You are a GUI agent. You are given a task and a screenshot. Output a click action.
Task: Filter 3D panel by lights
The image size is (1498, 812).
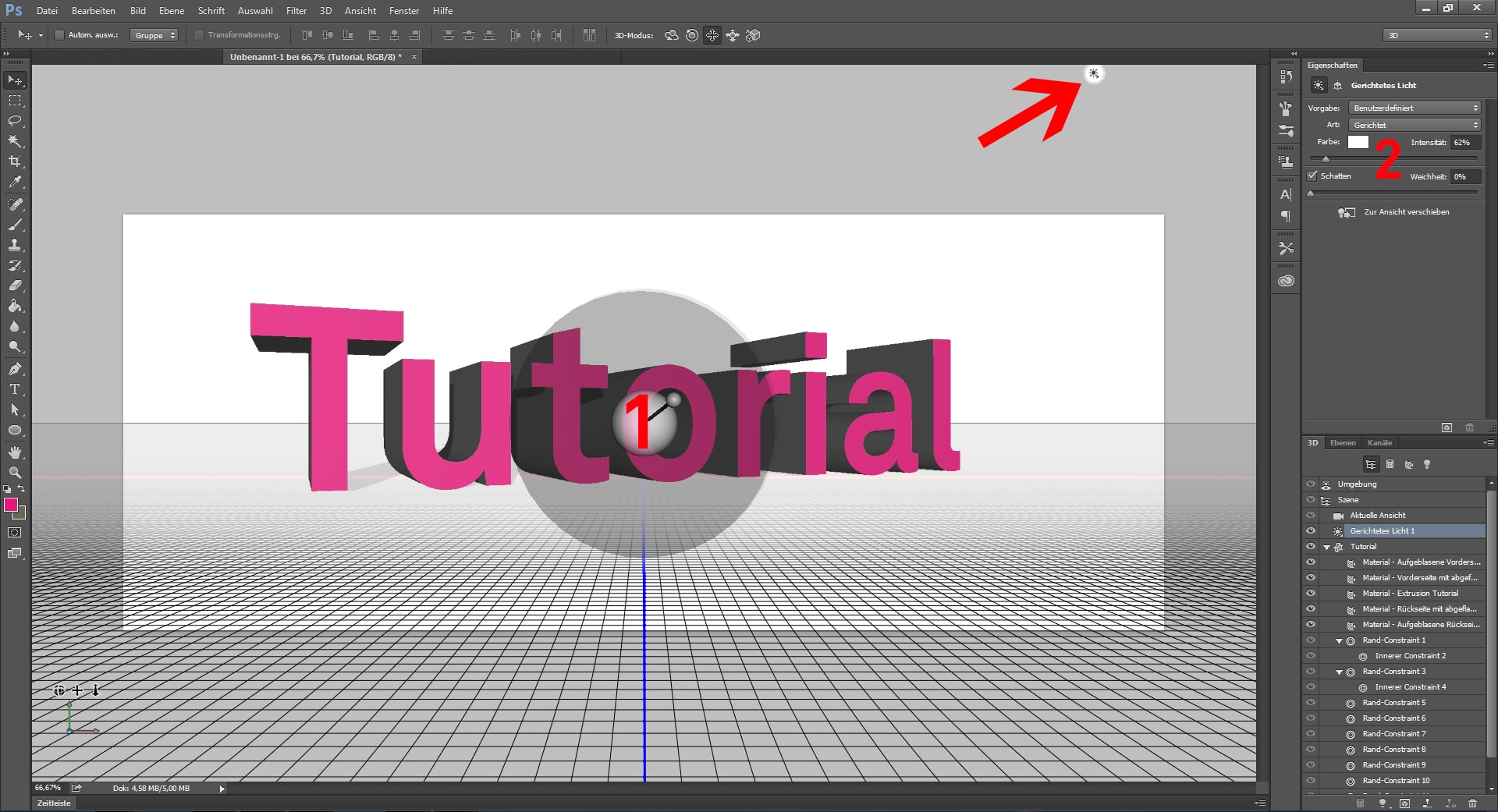pos(1427,464)
